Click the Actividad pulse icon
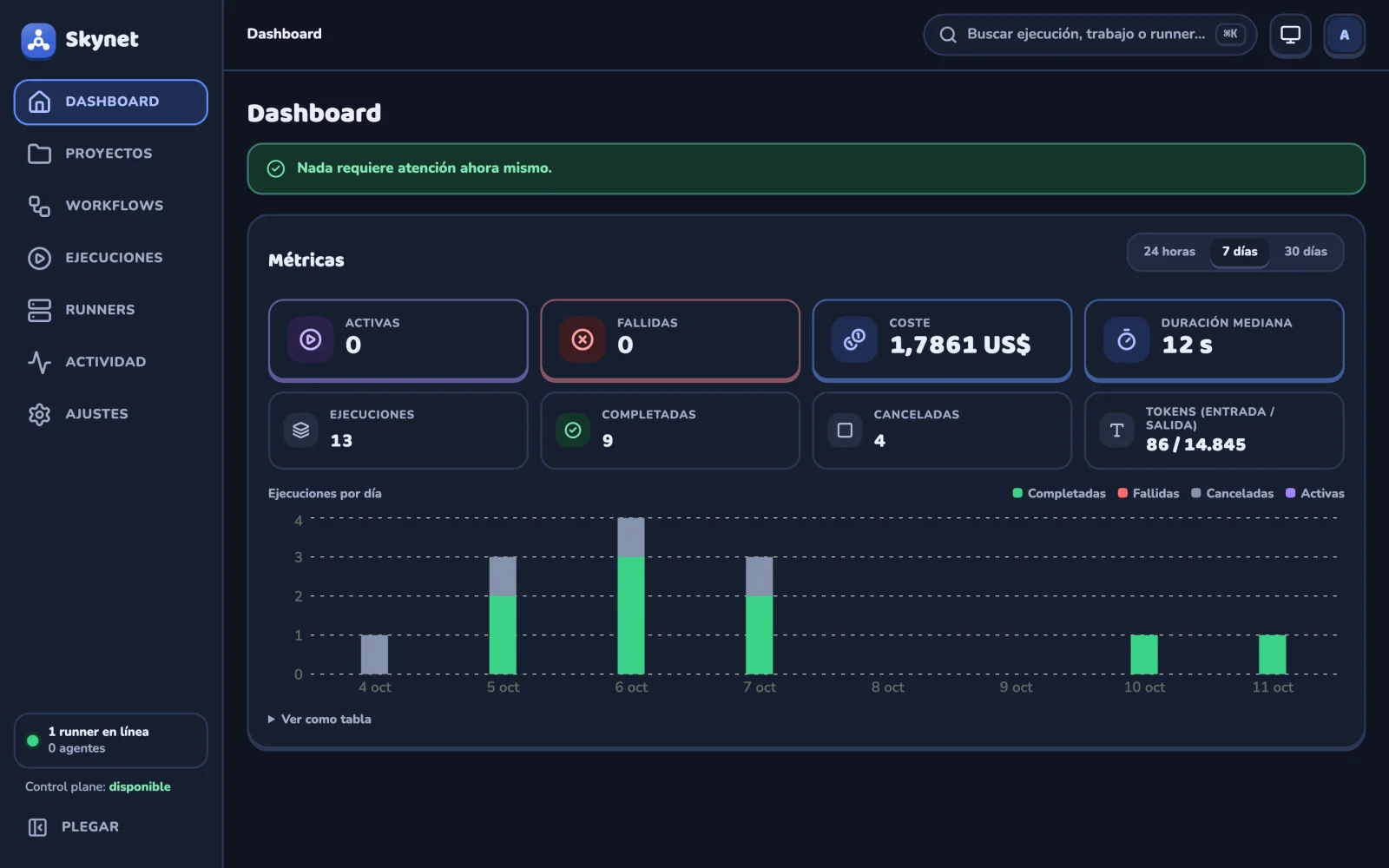 [39, 362]
